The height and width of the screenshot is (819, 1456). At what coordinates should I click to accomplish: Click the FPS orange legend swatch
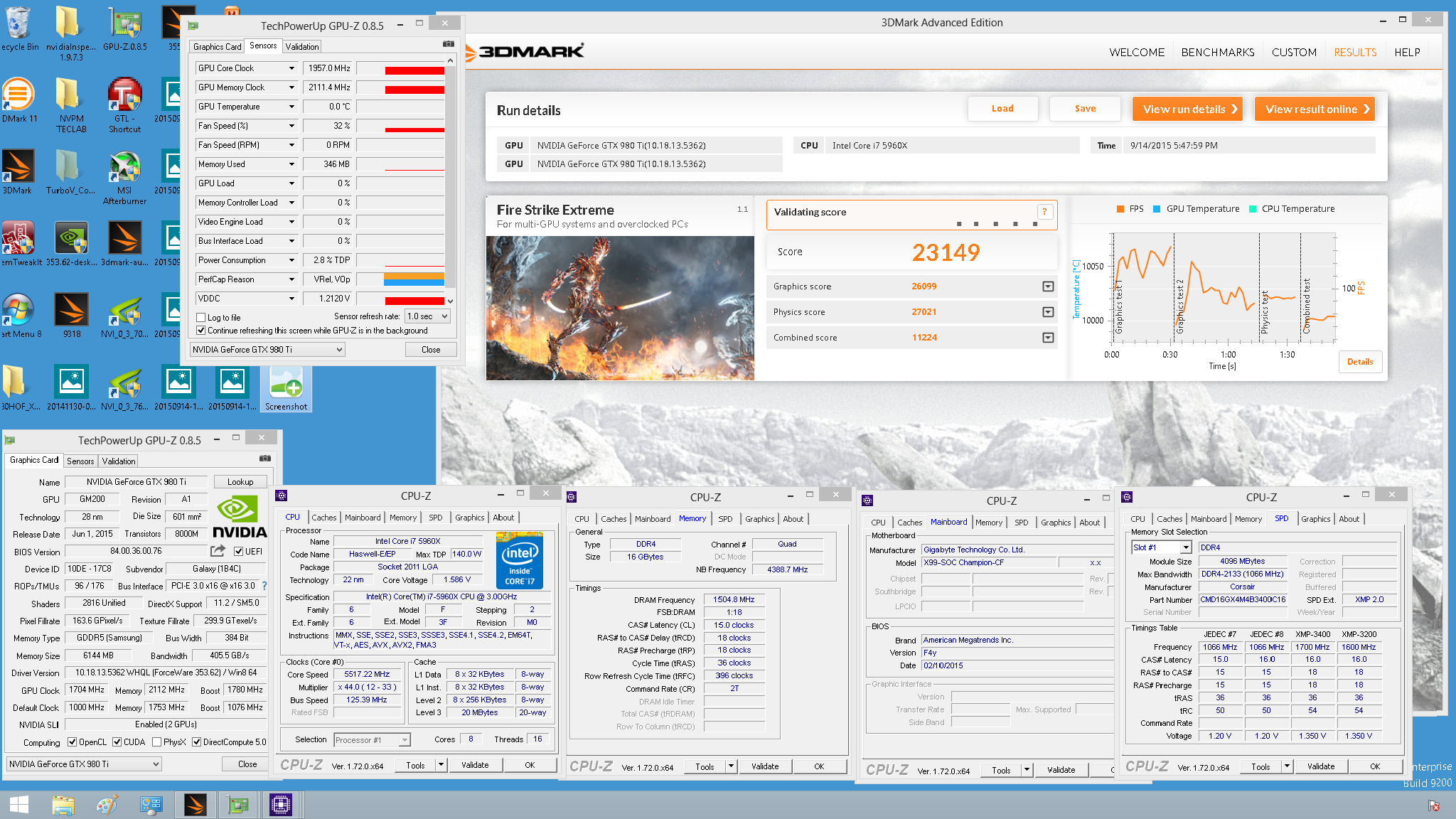pos(1120,209)
